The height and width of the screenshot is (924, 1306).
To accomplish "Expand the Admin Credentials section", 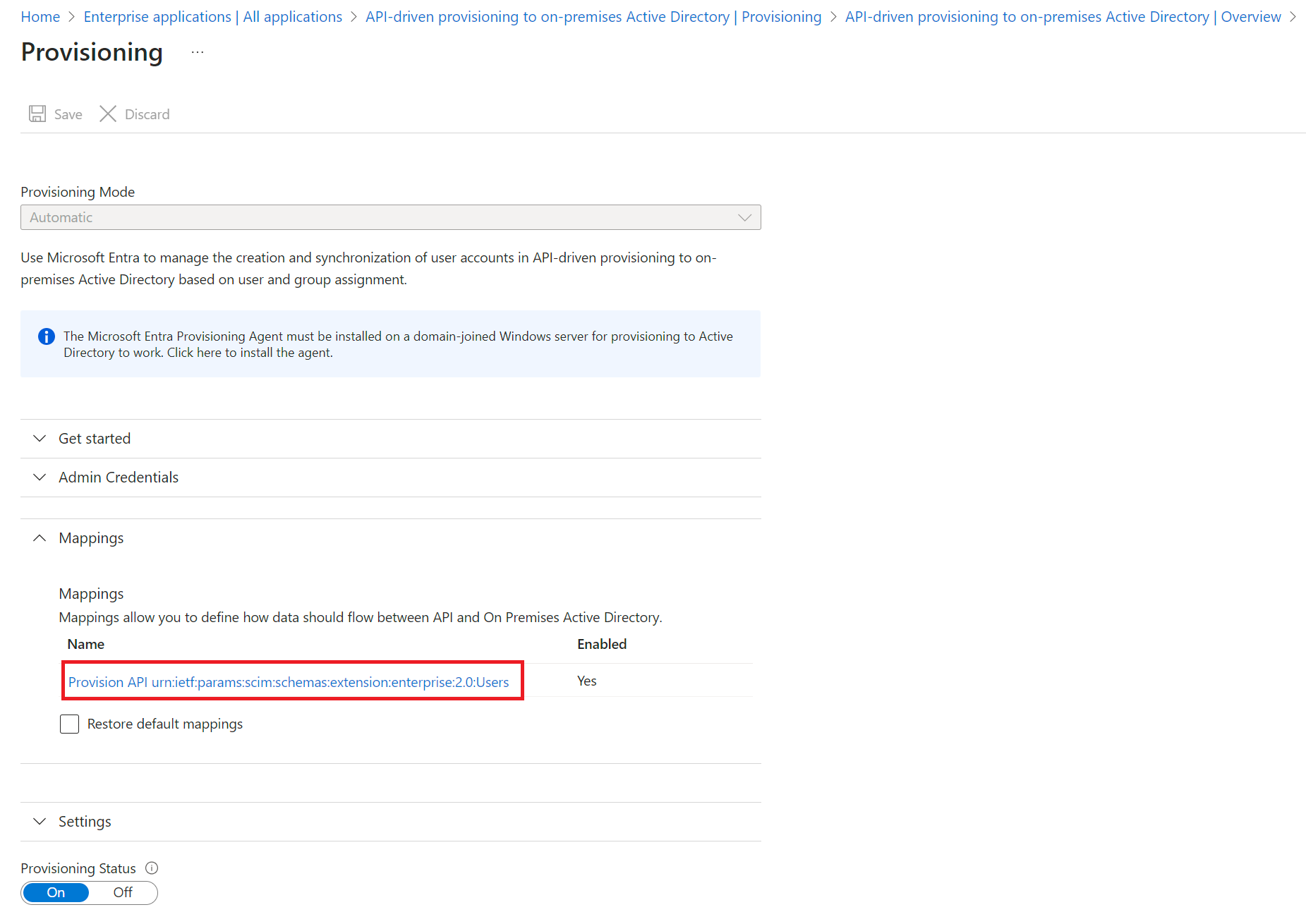I will point(119,478).
